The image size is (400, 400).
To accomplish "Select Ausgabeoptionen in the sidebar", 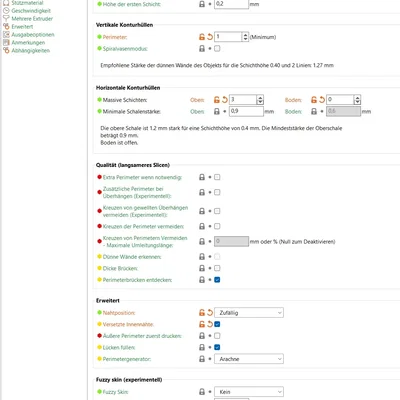I will pos(33,35).
